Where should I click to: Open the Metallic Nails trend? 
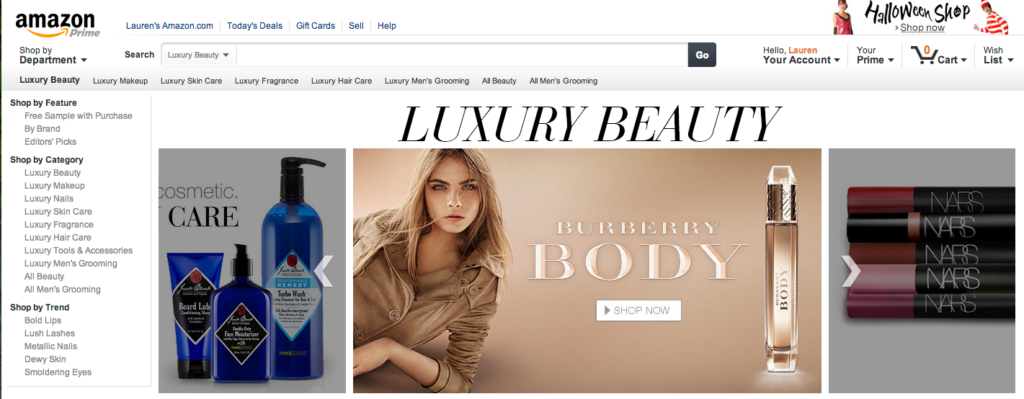coord(51,347)
